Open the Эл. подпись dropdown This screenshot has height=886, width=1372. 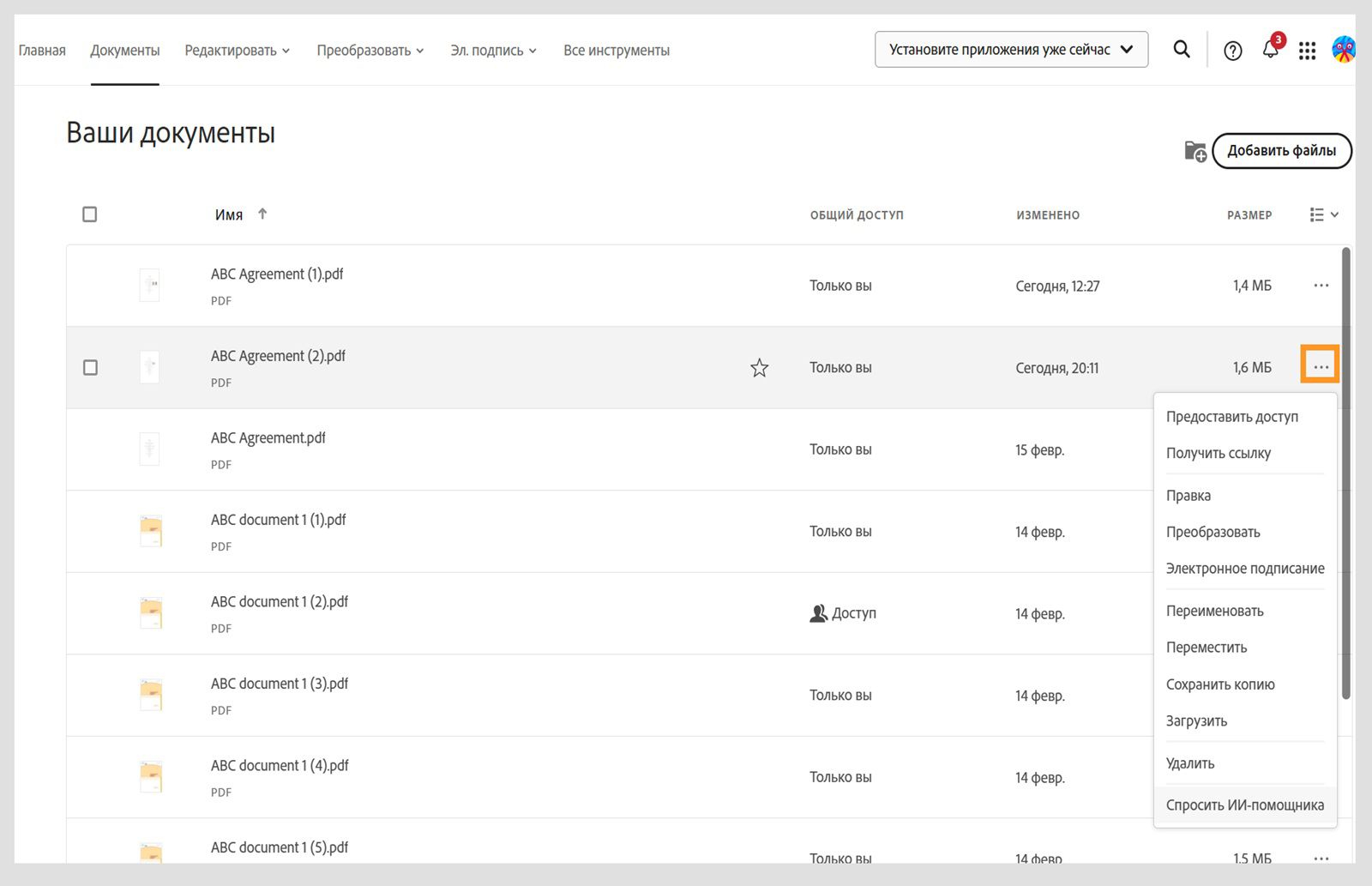(x=493, y=51)
